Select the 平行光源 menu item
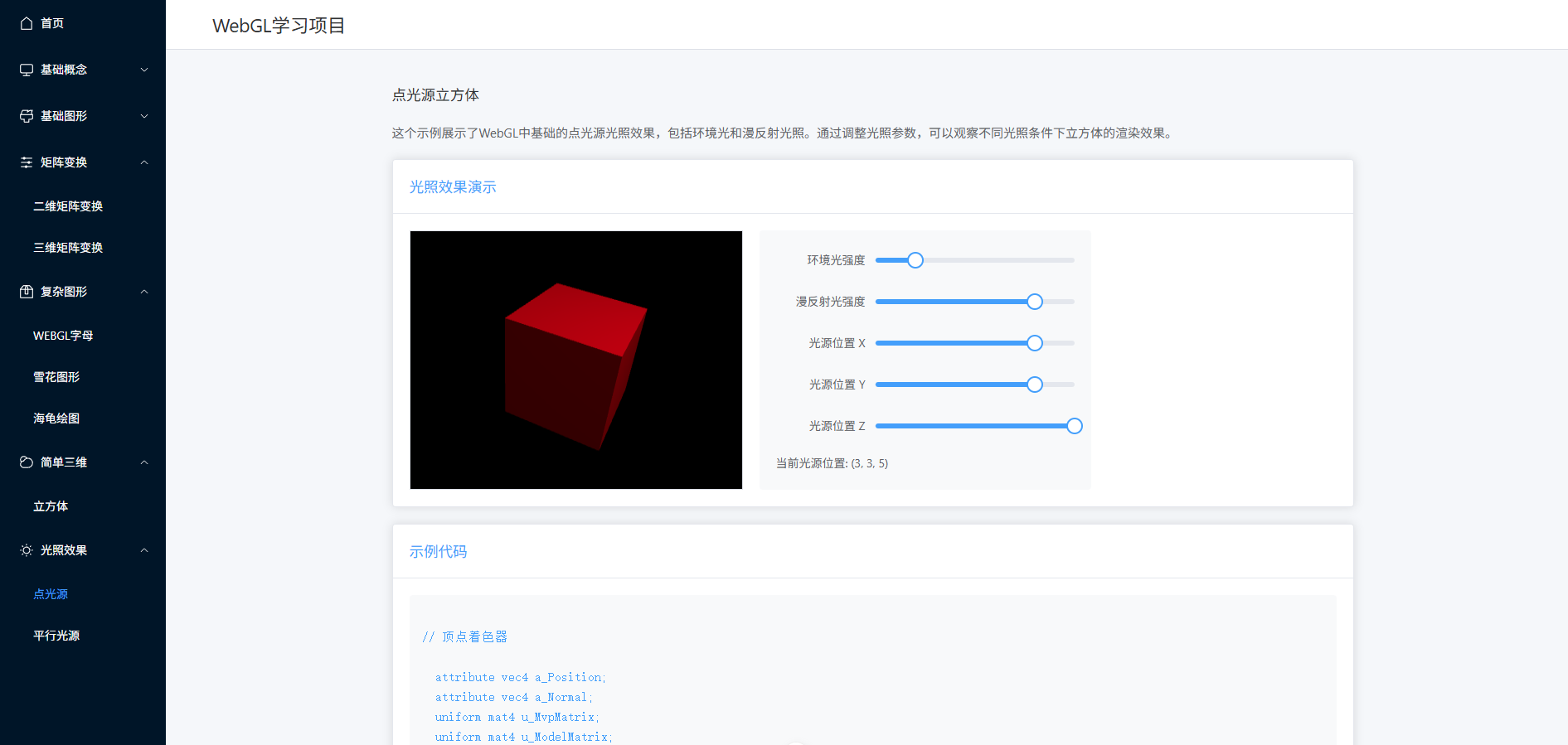 pyautogui.click(x=83, y=636)
